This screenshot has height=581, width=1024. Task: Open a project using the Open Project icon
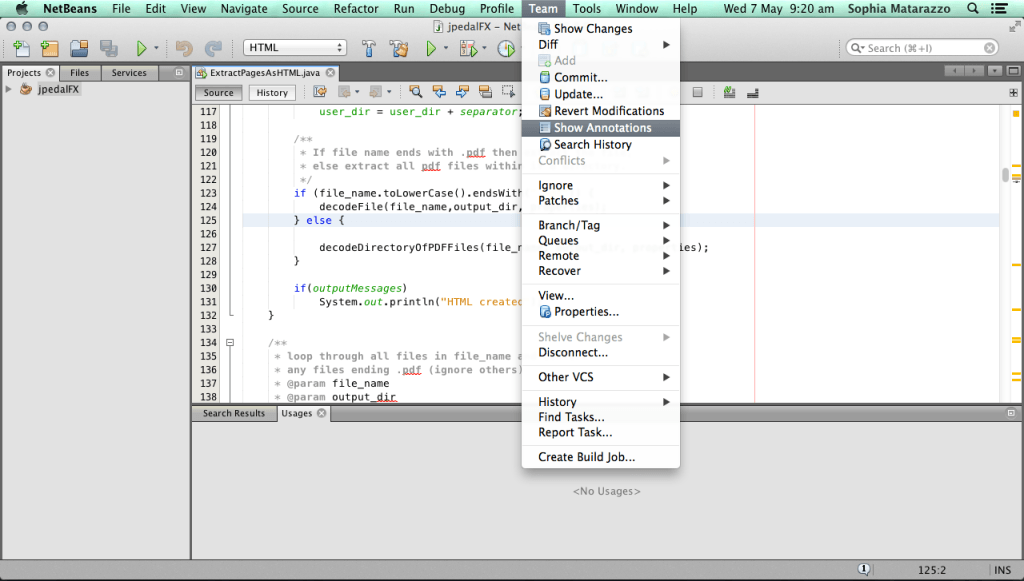(79, 47)
